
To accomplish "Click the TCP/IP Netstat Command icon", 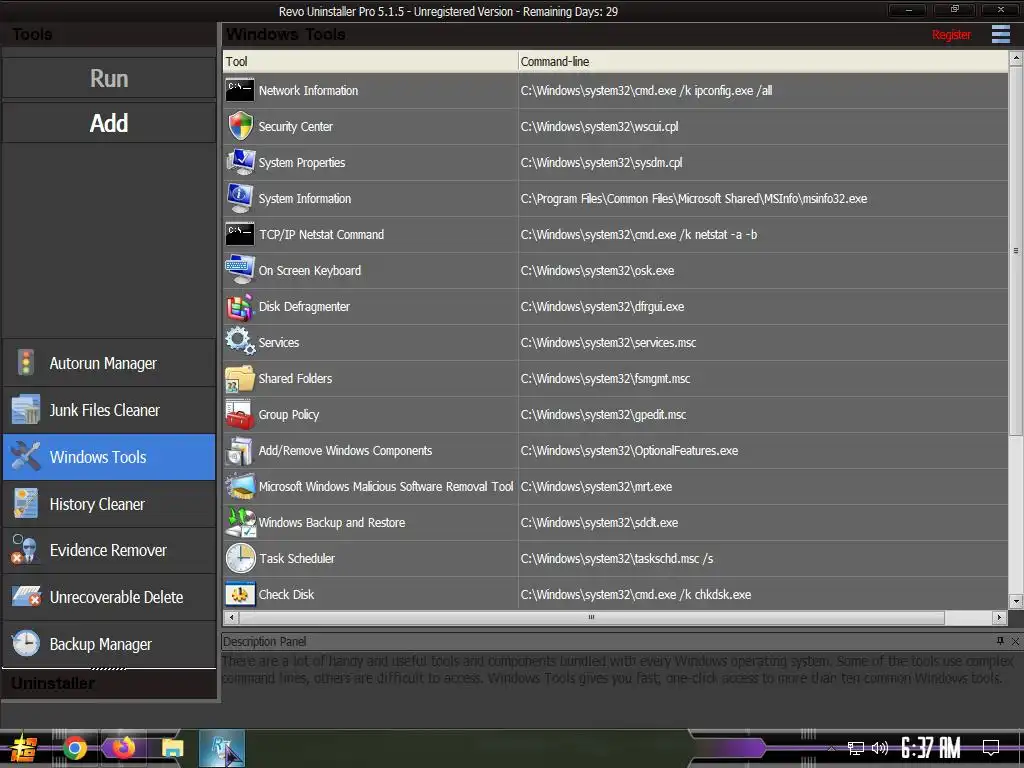I will [x=240, y=234].
